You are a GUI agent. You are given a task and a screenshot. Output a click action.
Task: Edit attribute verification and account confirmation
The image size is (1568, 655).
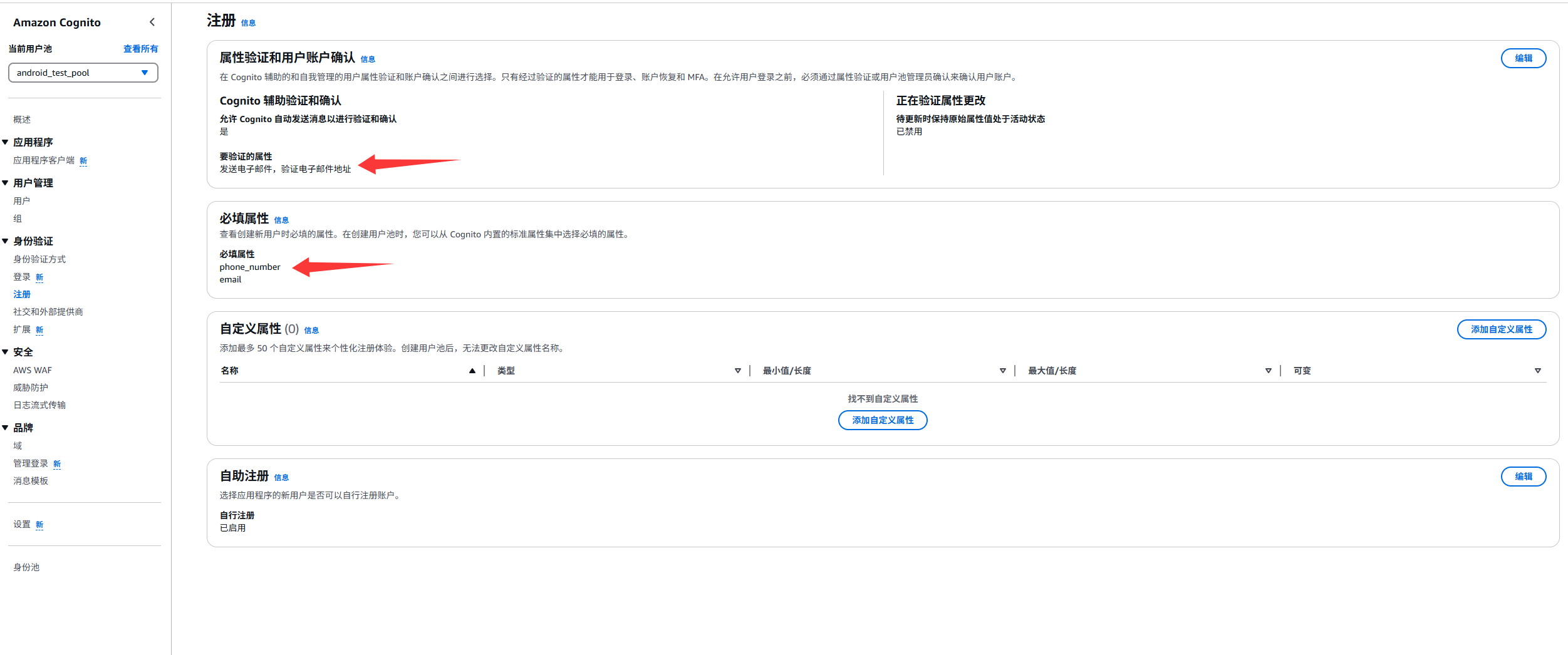(1523, 58)
